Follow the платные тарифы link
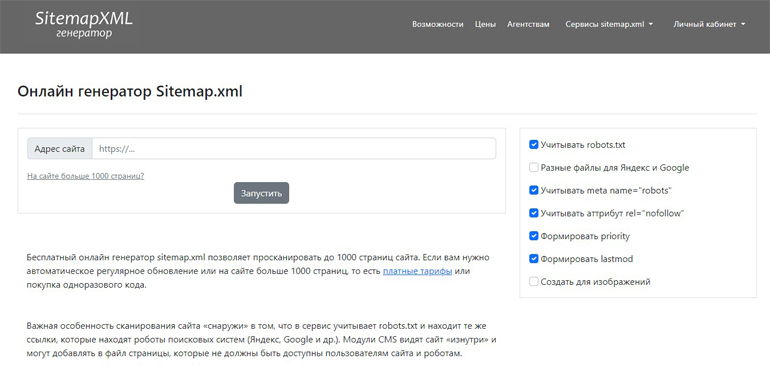Image resolution: width=770 pixels, height=371 pixels. 417,271
